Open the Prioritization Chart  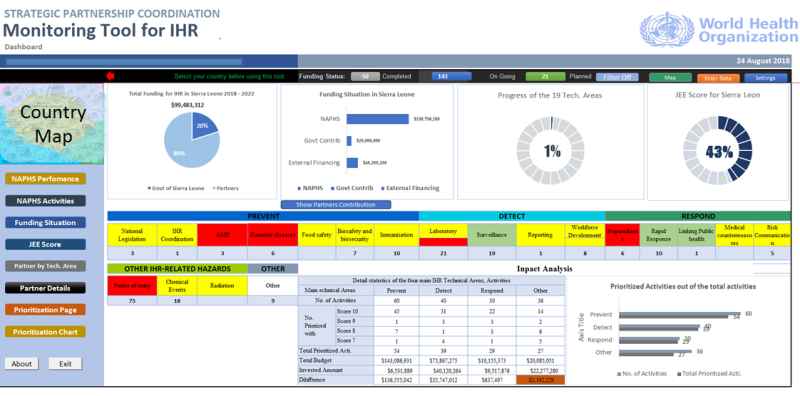pos(45,332)
